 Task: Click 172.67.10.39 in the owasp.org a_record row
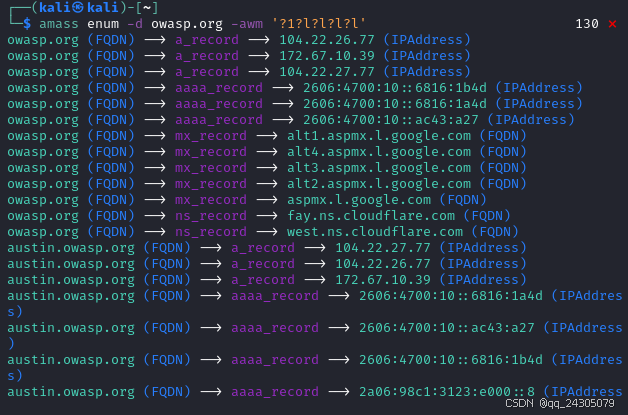pos(327,56)
